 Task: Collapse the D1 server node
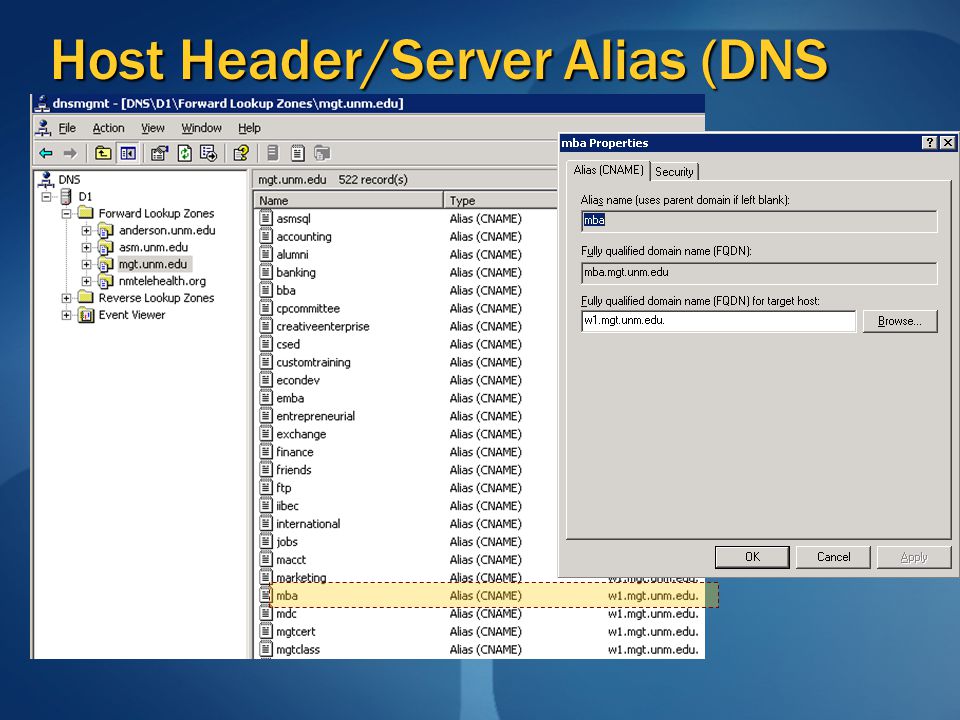click(x=47, y=197)
